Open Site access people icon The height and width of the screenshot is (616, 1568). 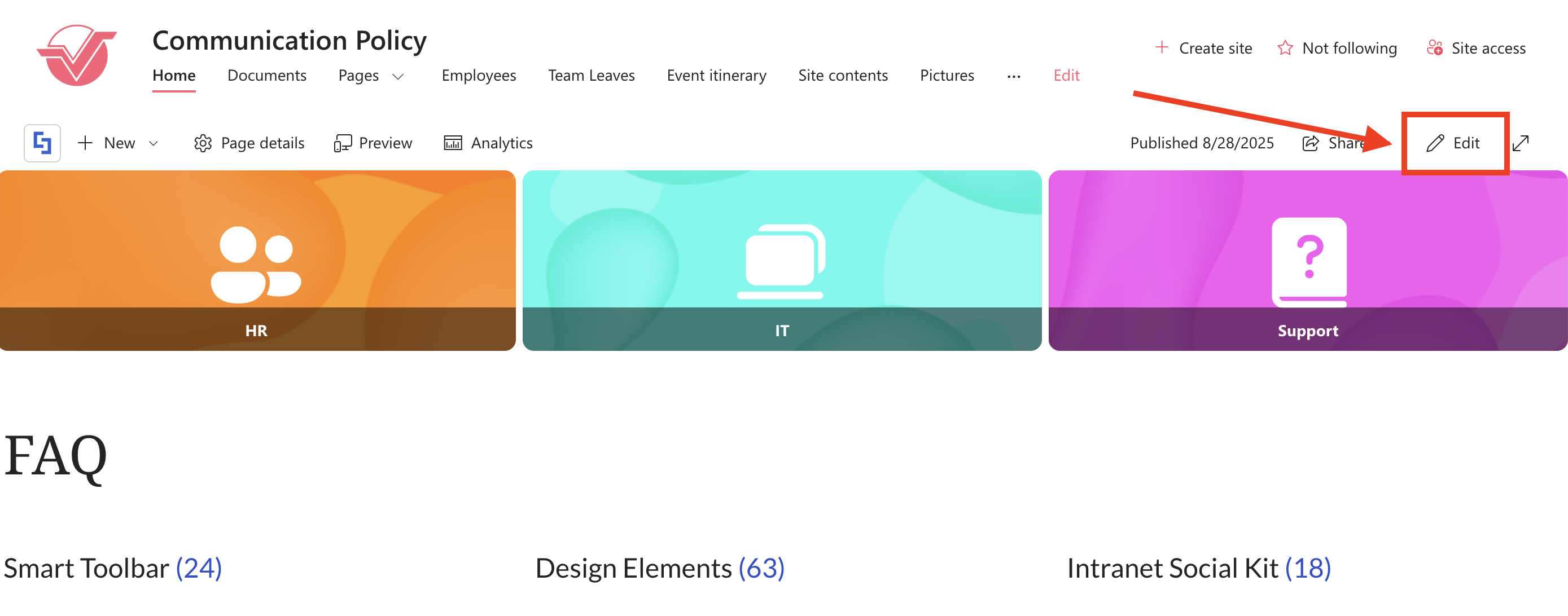(1435, 48)
